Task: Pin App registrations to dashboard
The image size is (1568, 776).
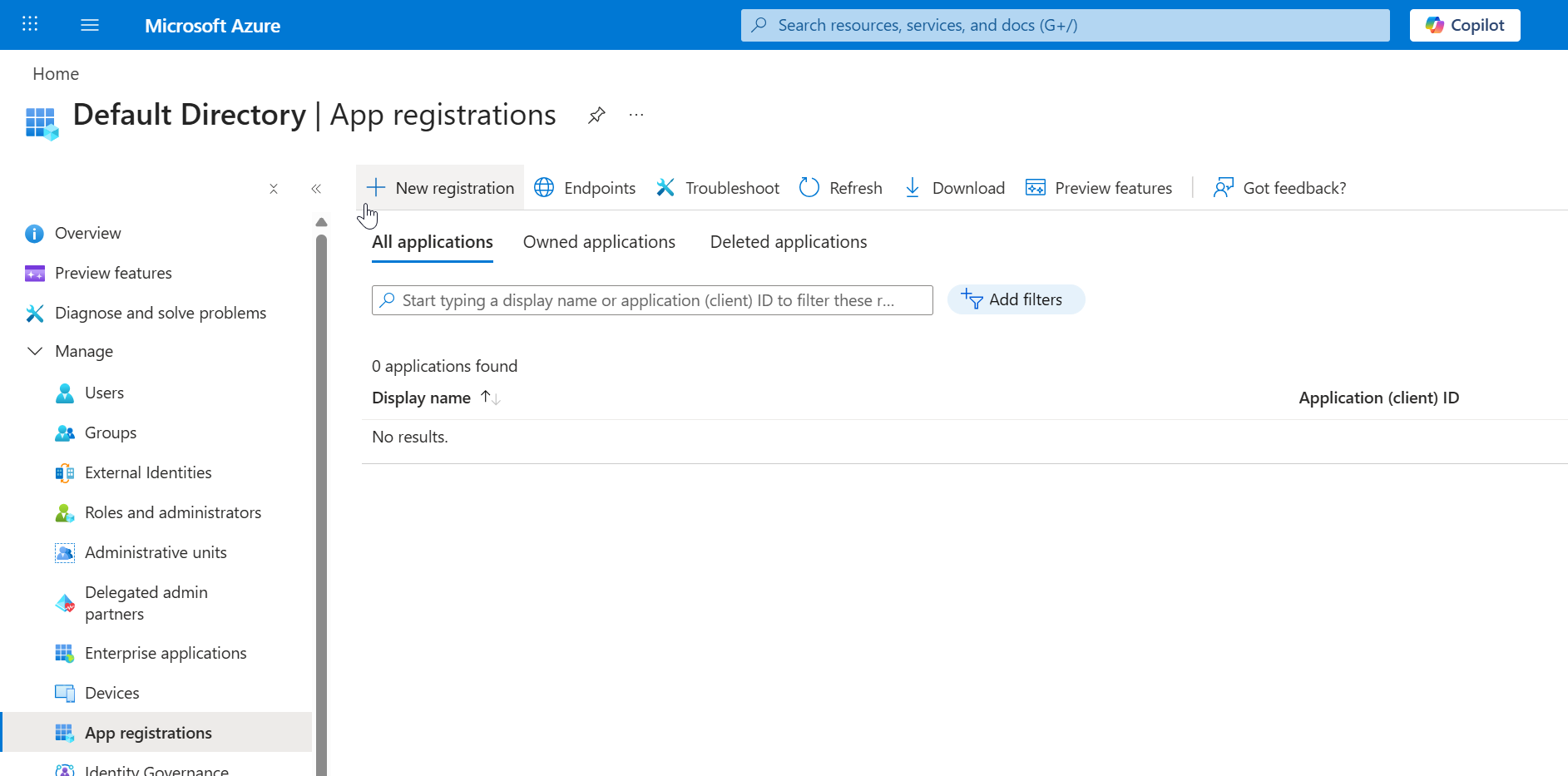Action: tap(596, 115)
